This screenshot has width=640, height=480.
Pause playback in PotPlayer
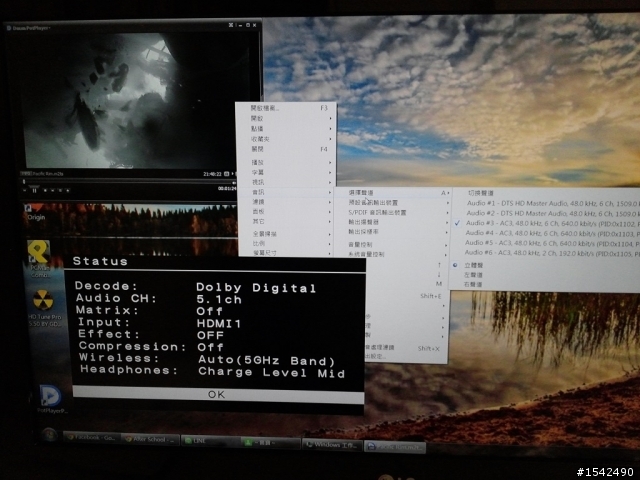(x=35, y=190)
